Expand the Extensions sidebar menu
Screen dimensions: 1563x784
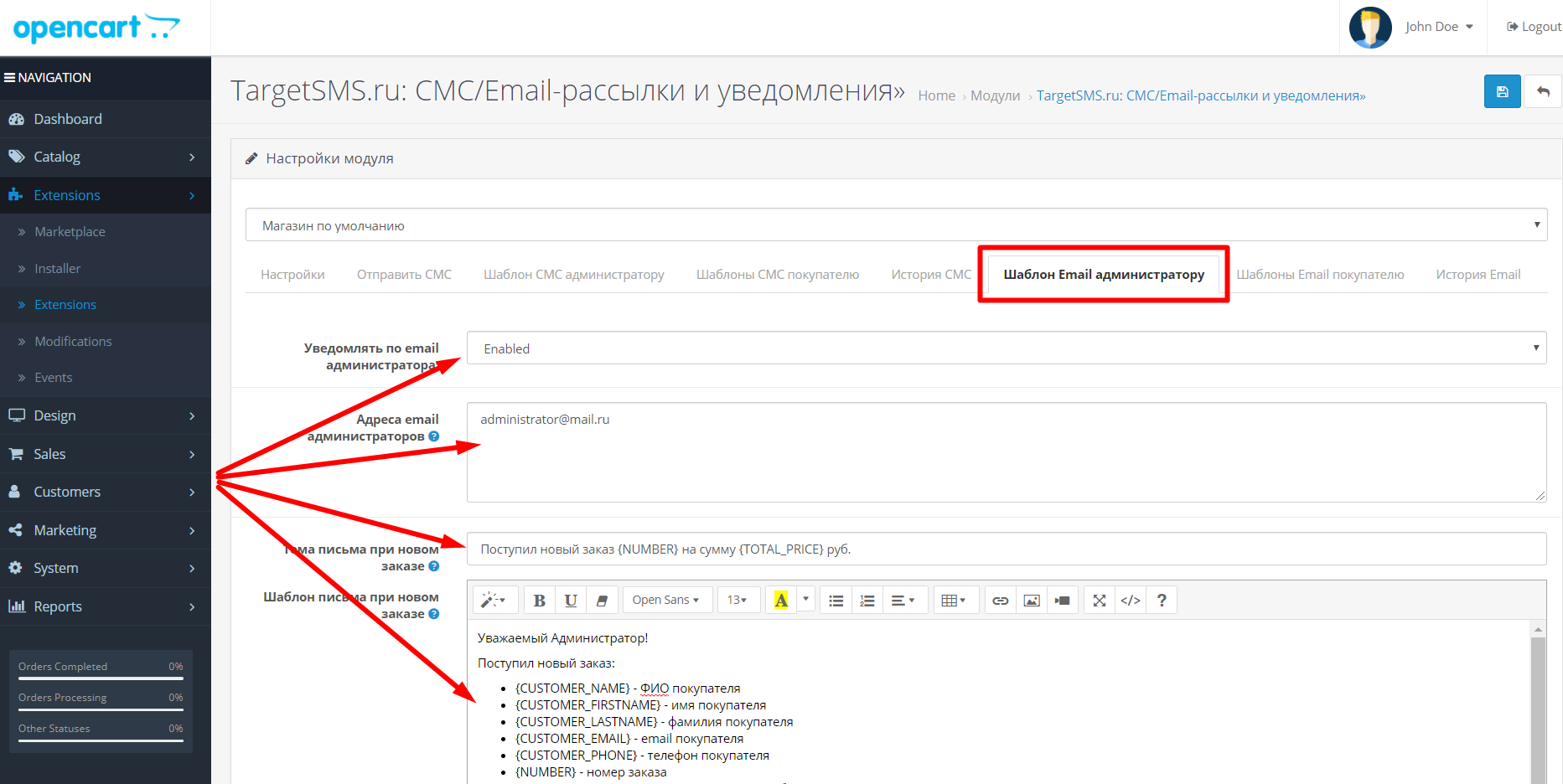(106, 195)
